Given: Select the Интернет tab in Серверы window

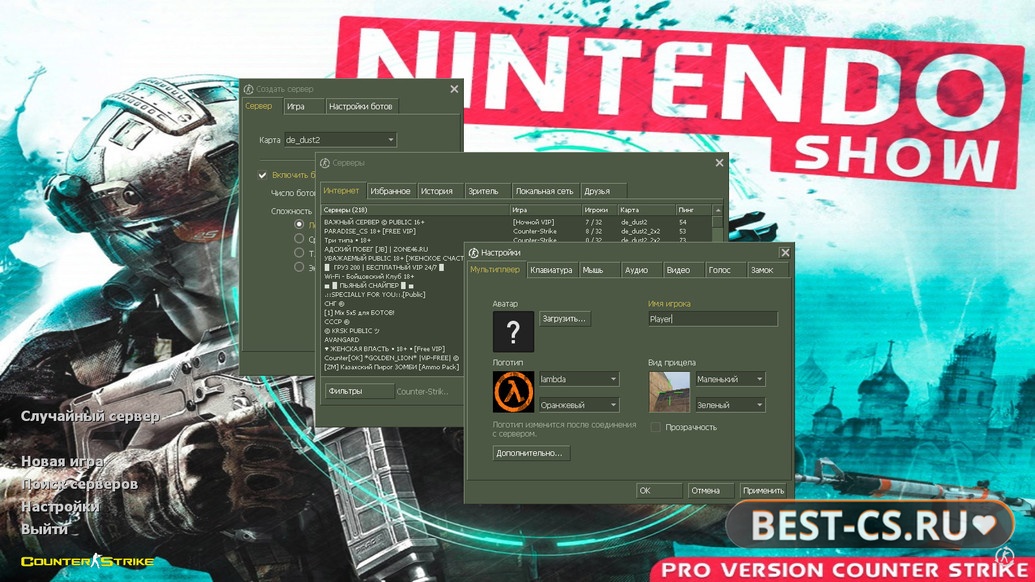Looking at the screenshot, I should pyautogui.click(x=342, y=191).
